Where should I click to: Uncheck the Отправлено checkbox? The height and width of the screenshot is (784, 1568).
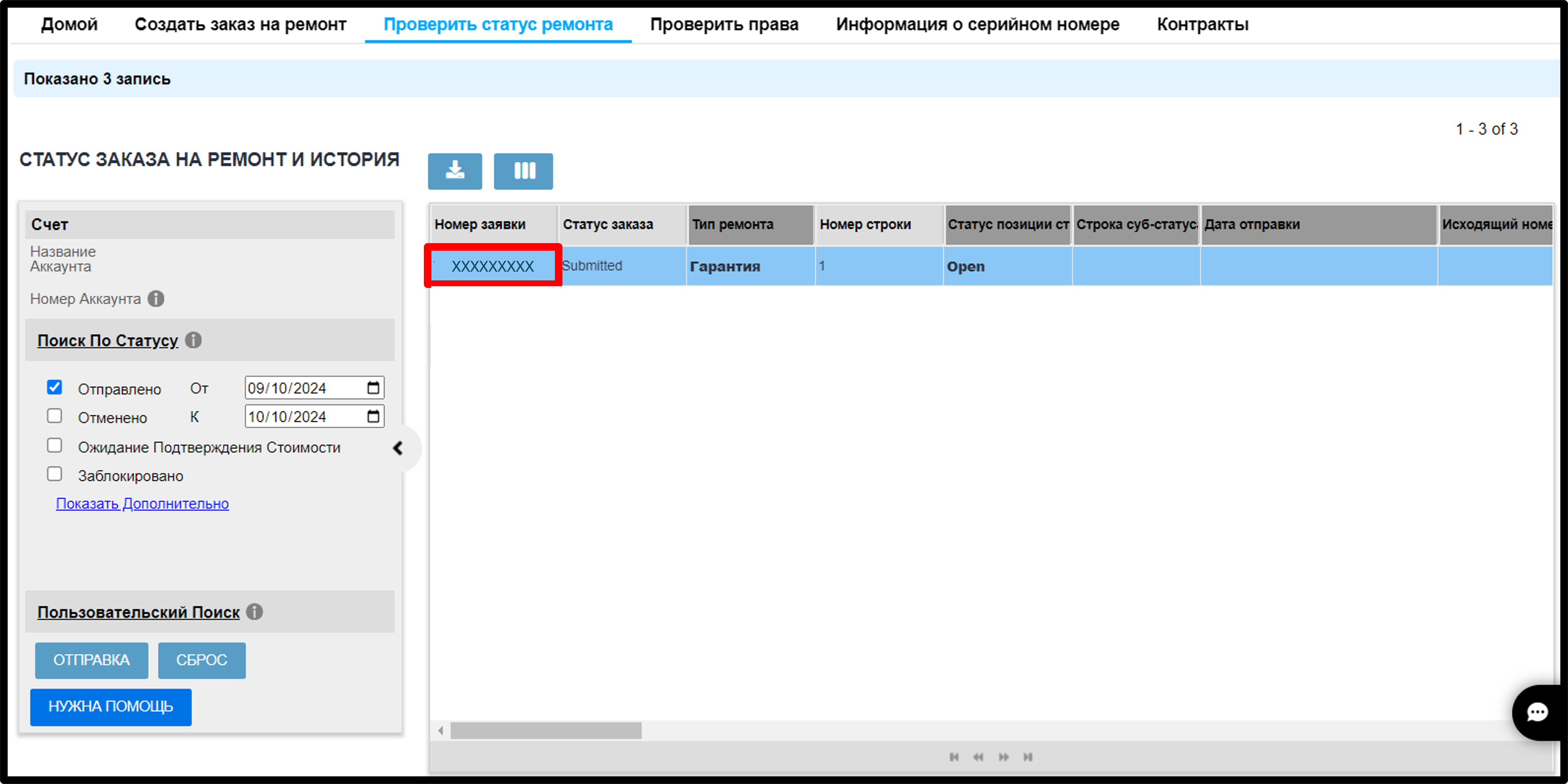tap(55, 387)
